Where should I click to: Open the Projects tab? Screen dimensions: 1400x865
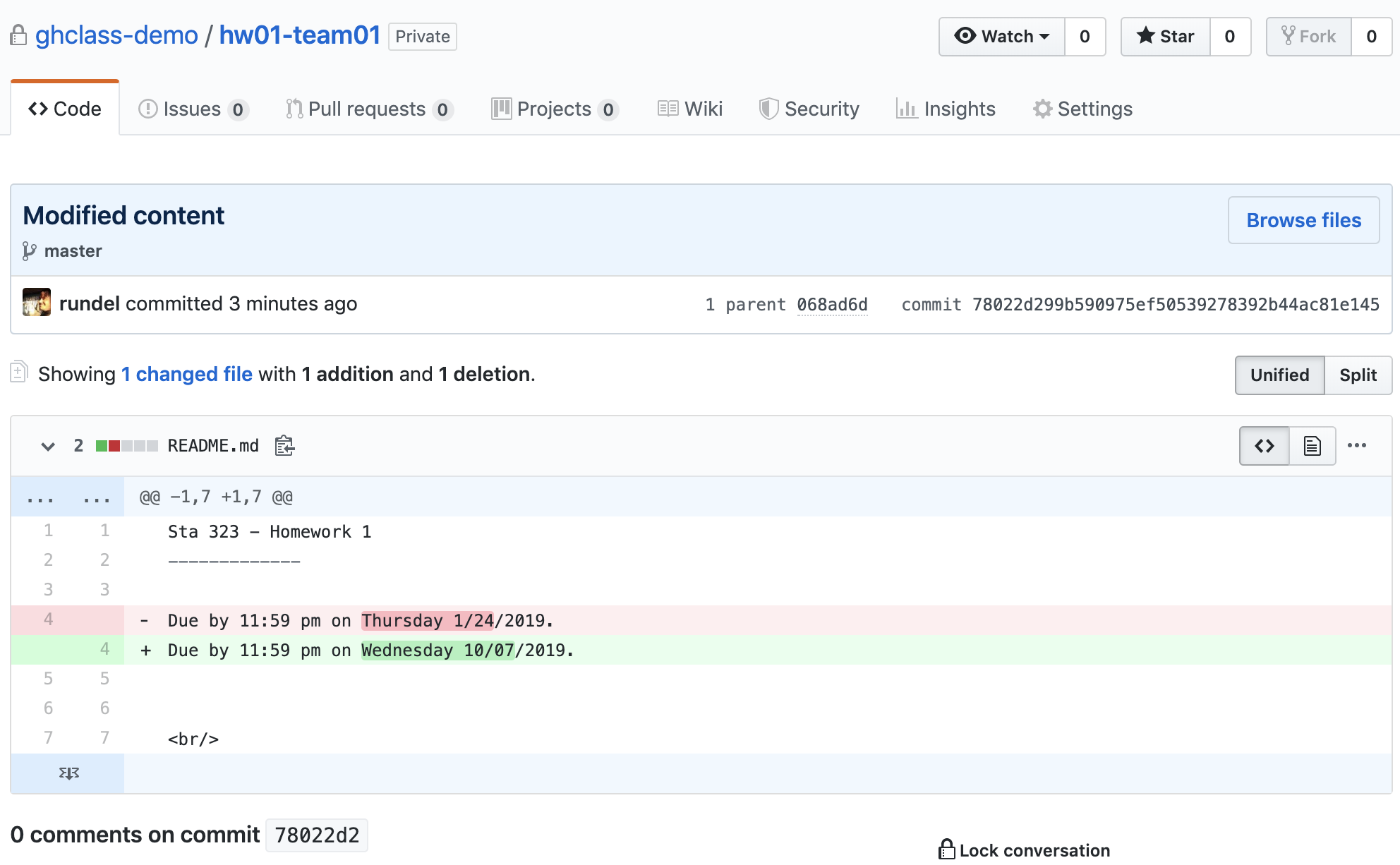tap(555, 109)
